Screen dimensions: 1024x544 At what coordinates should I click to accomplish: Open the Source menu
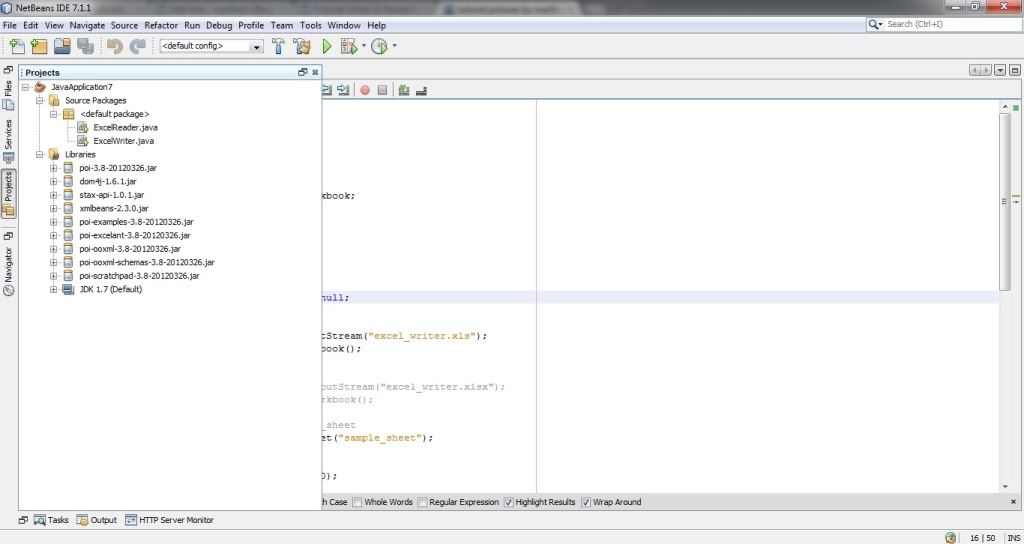coord(124,25)
